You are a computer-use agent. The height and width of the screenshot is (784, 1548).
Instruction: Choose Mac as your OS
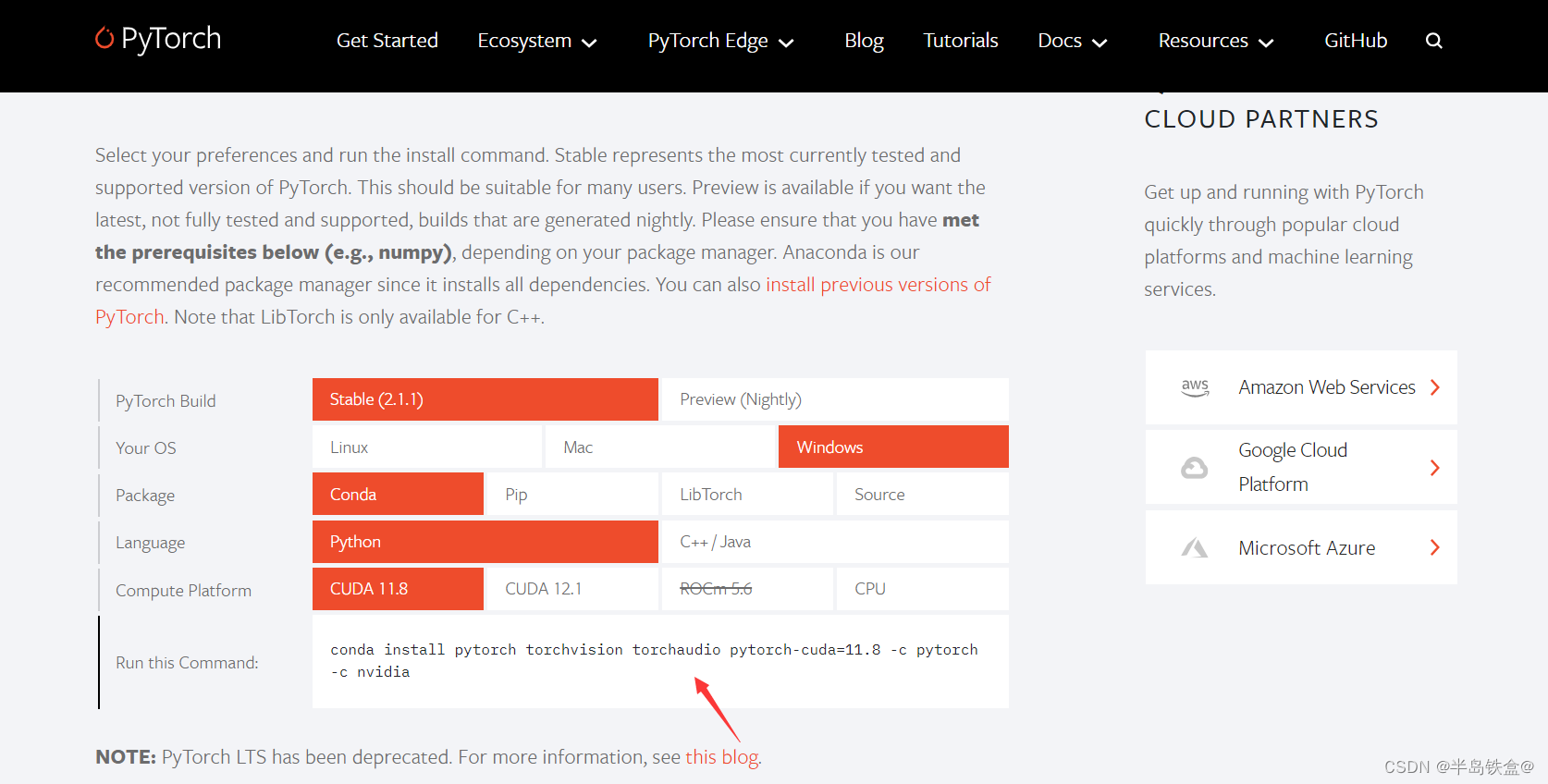click(660, 447)
